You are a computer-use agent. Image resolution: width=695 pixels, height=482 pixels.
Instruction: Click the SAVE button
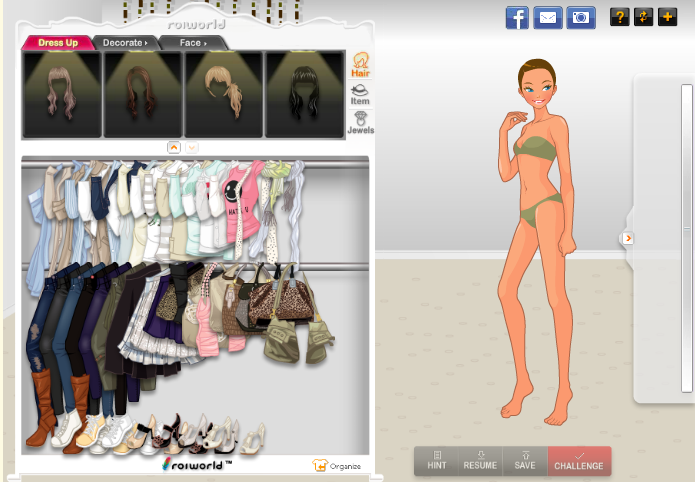tap(525, 460)
